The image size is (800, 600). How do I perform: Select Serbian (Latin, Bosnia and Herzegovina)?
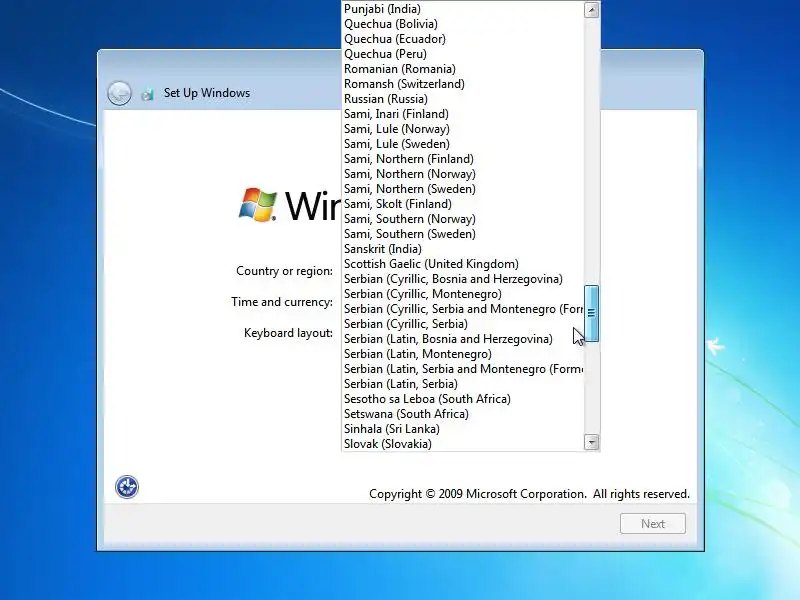[x=463, y=339]
